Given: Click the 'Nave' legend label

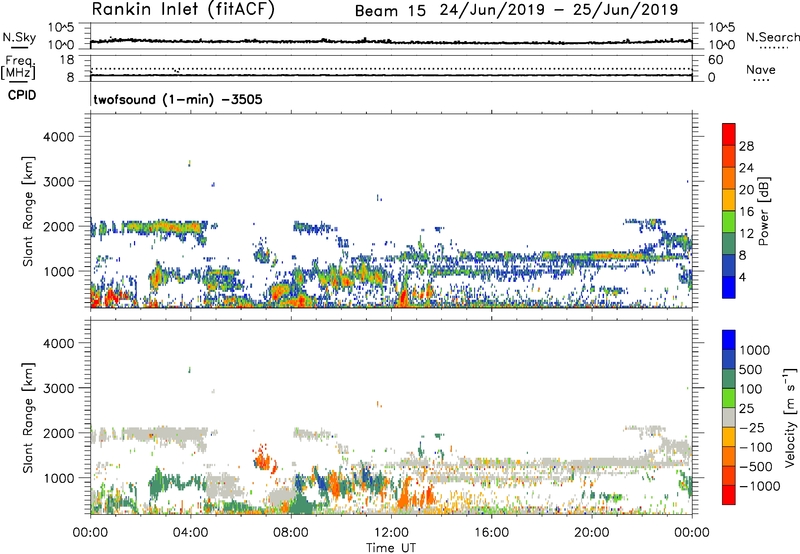Looking at the screenshot, I should tap(761, 70).
